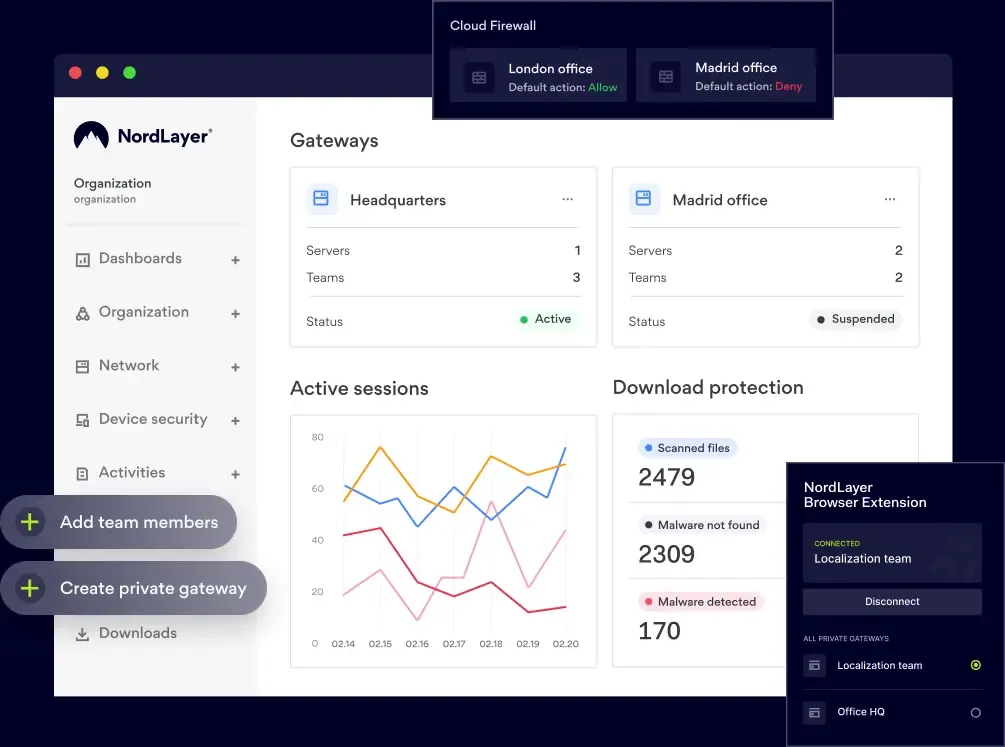
Task: Click plus icon on Create private gateway
Action: click(29, 588)
